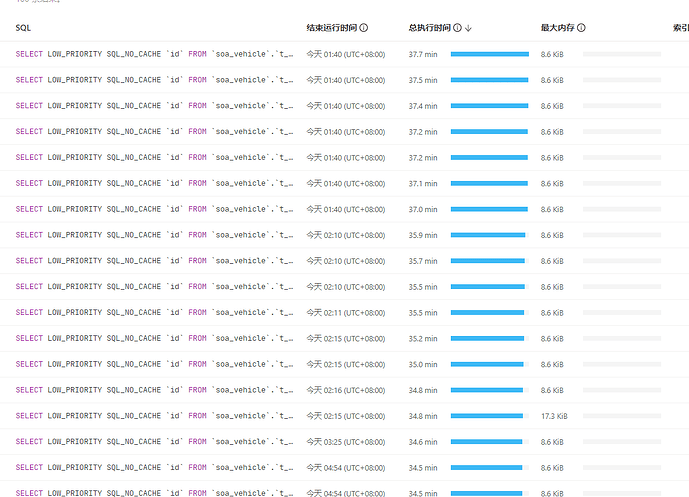Open the SQL statement in the 37.4 min row

[x=154, y=106]
